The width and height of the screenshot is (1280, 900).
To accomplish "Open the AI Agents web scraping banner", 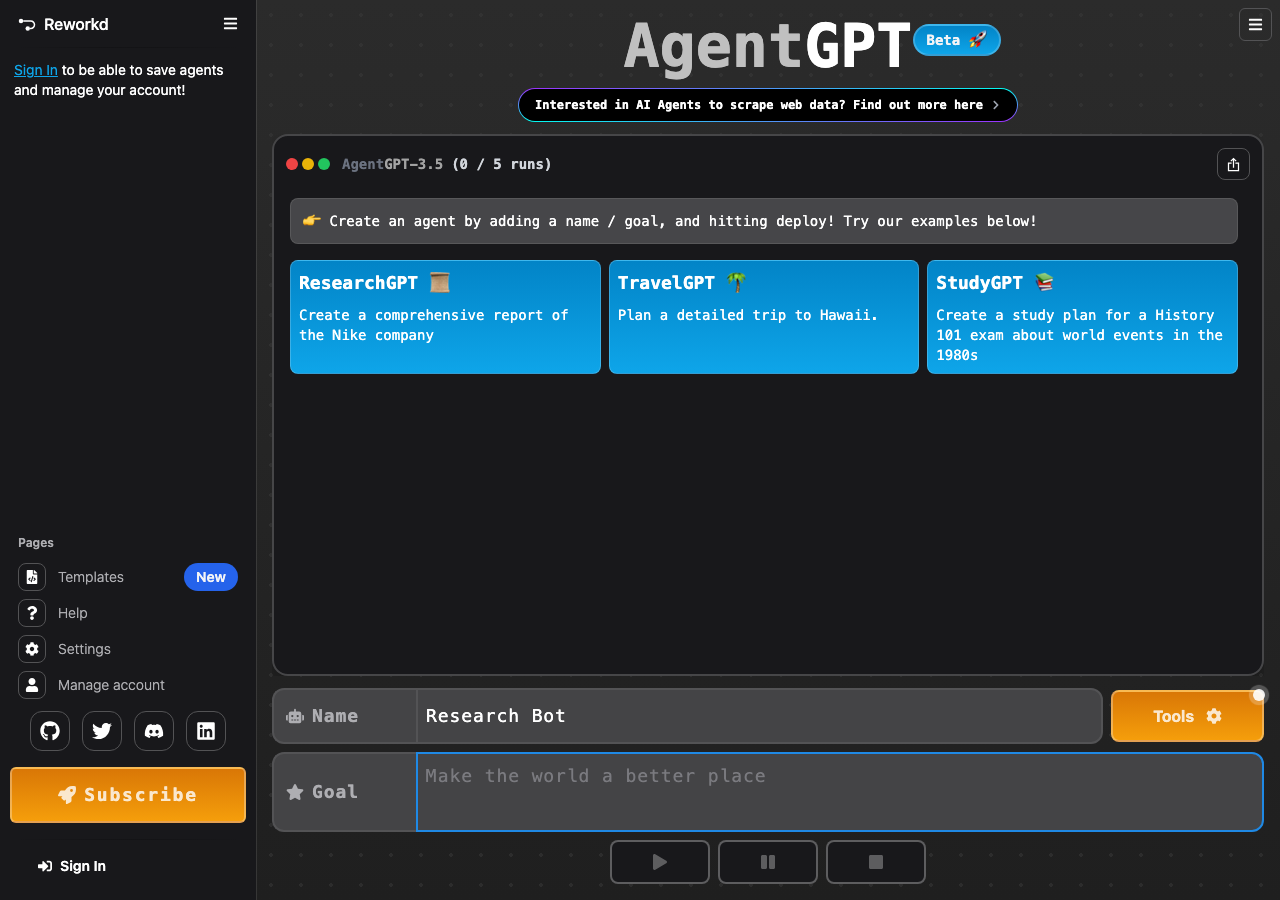I will tap(768, 105).
